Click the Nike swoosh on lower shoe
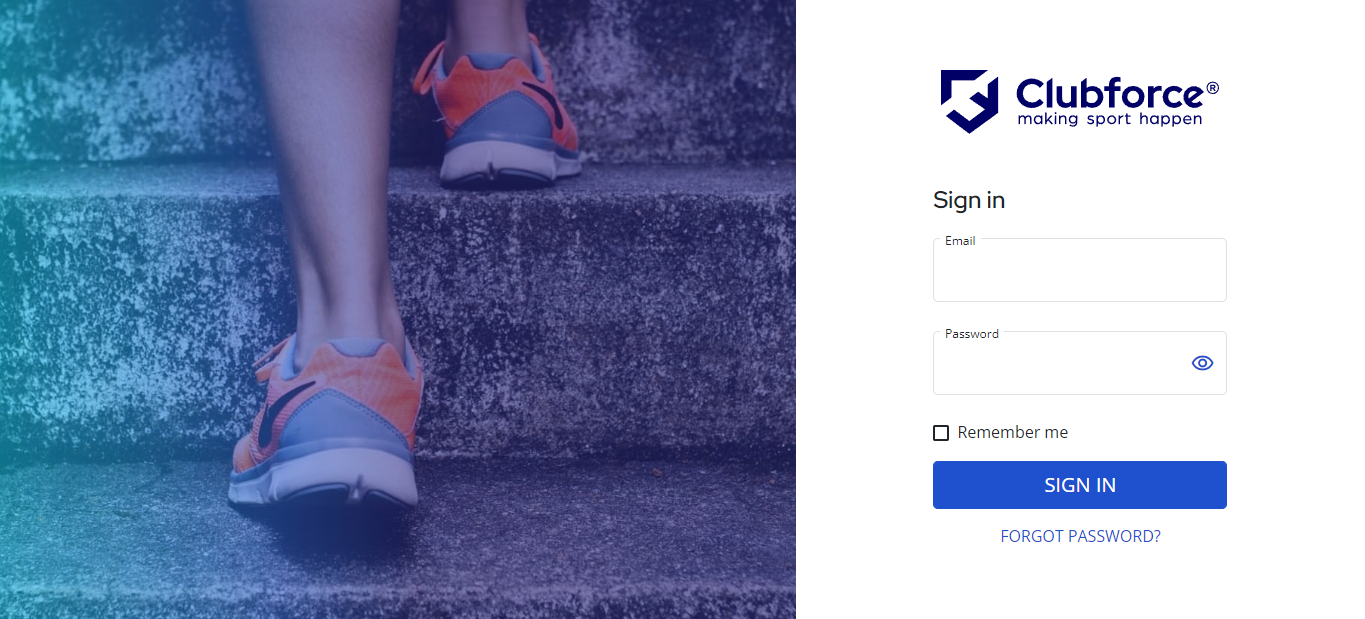1365x619 pixels. (x=268, y=423)
